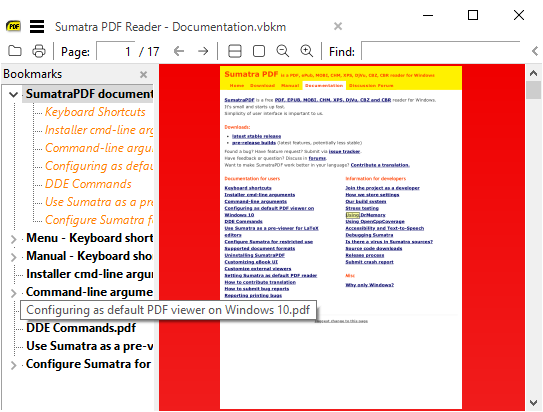
Task: Go to the next page arrow
Action: click(203, 51)
